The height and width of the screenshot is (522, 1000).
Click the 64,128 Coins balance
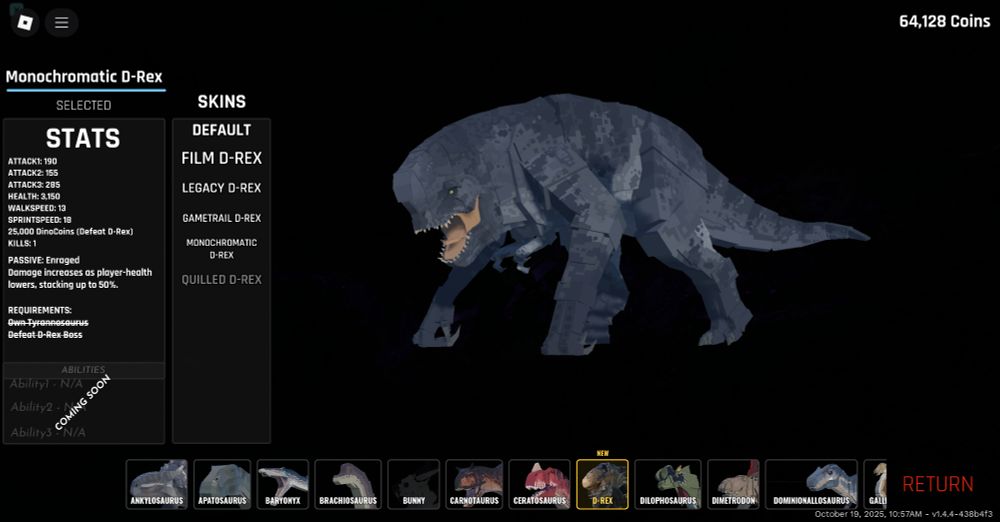pyautogui.click(x=945, y=22)
